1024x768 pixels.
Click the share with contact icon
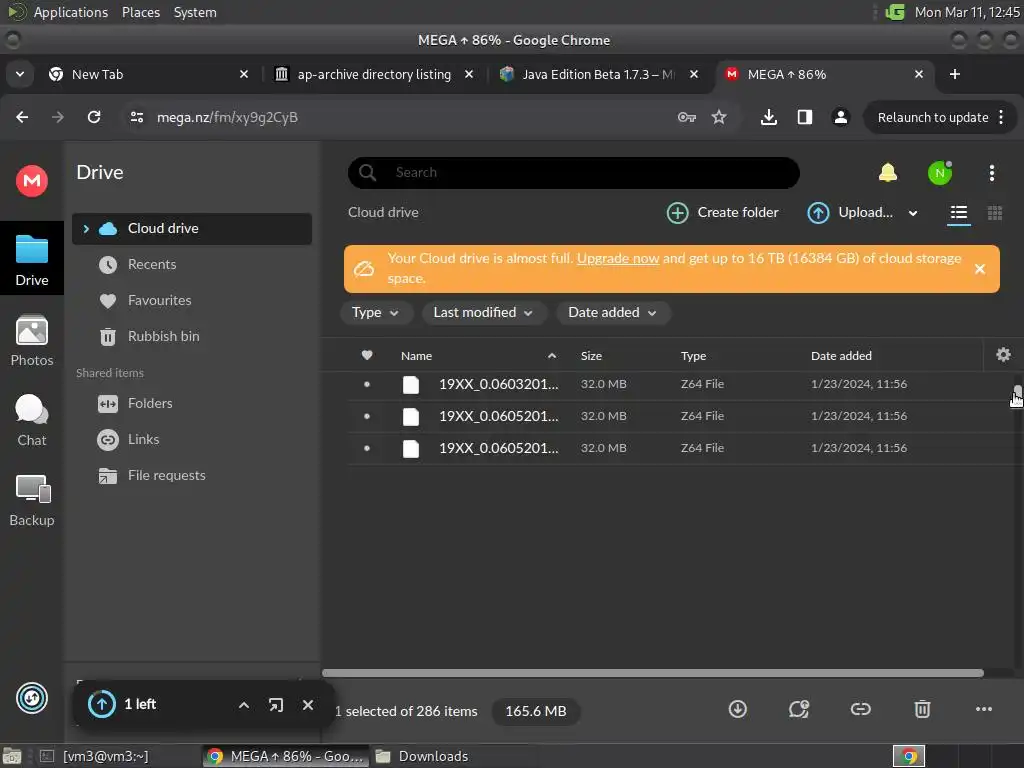[799, 709]
